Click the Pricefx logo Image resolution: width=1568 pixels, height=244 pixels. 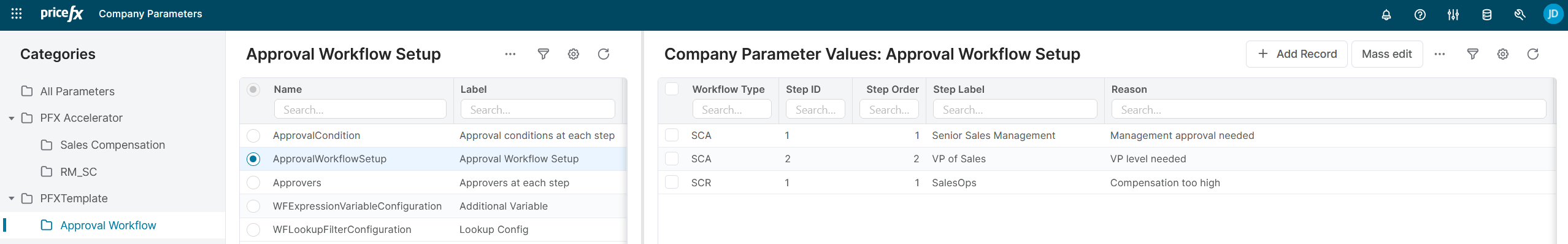coord(61,14)
